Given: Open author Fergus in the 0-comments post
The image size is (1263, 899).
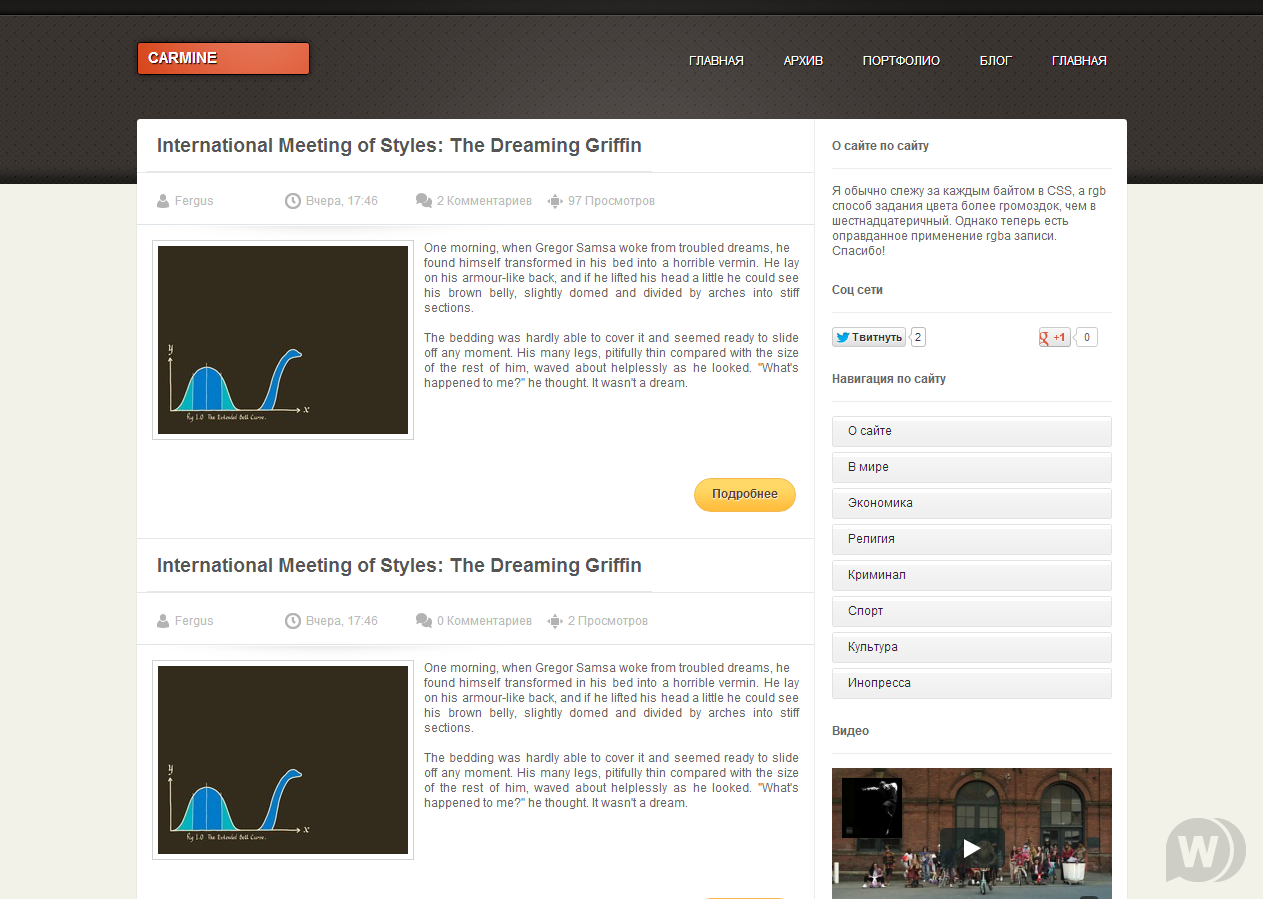Looking at the screenshot, I should (194, 621).
